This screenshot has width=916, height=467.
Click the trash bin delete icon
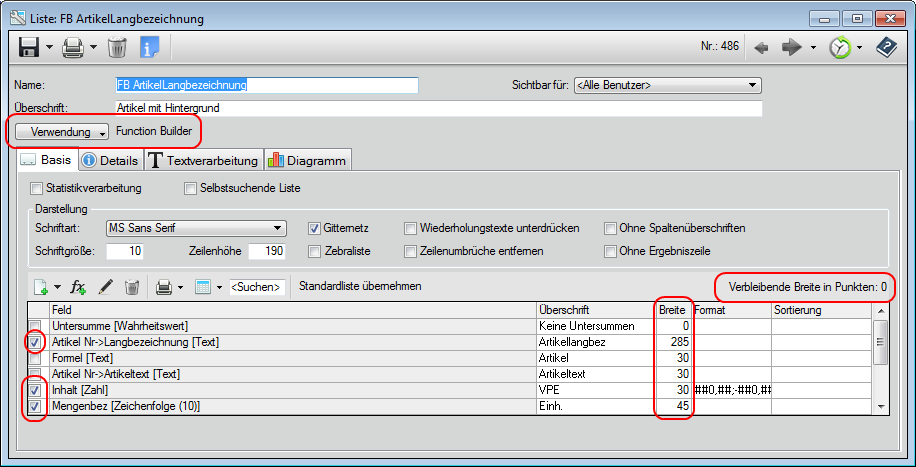(117, 47)
